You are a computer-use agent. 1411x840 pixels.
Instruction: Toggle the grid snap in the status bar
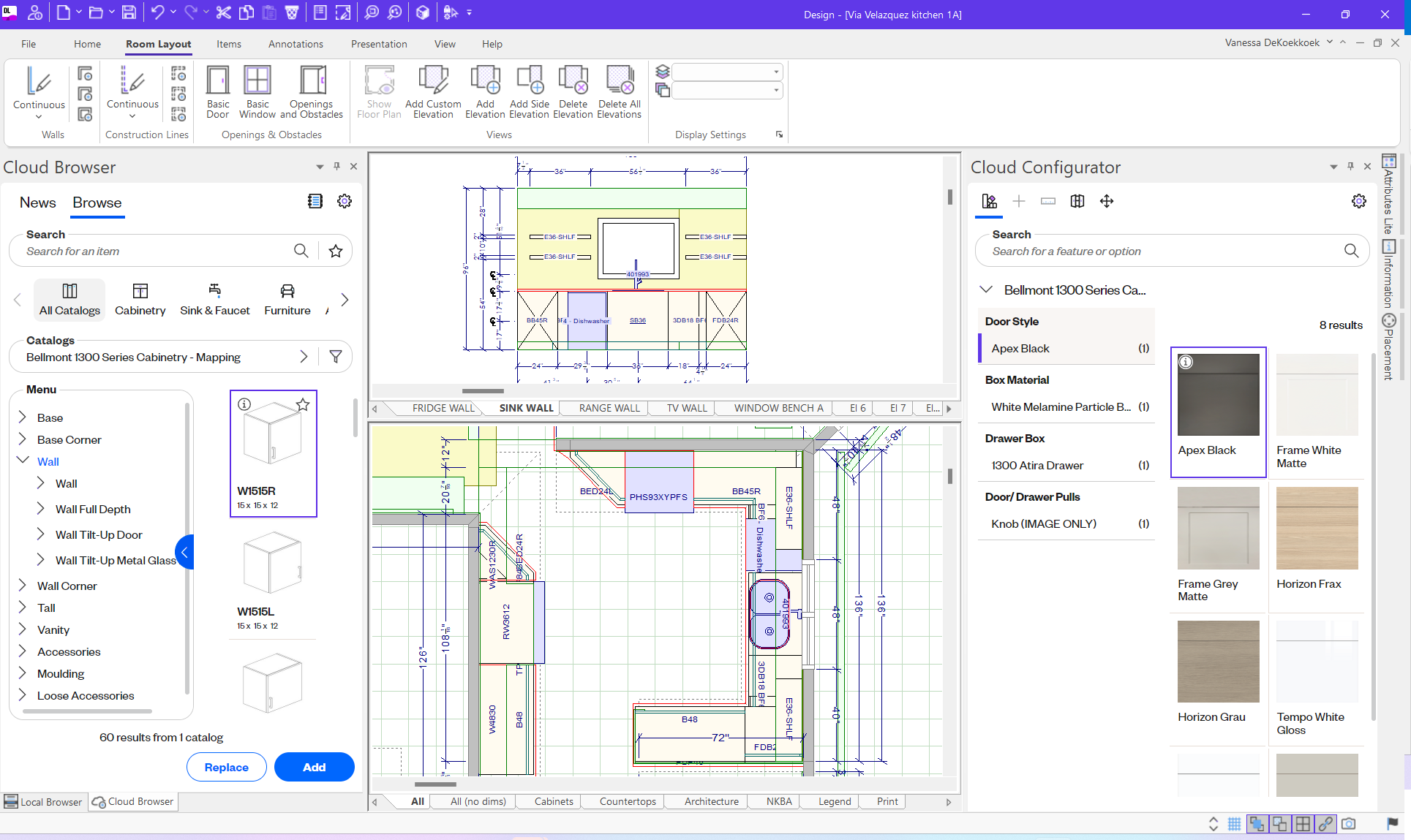(x=1235, y=824)
